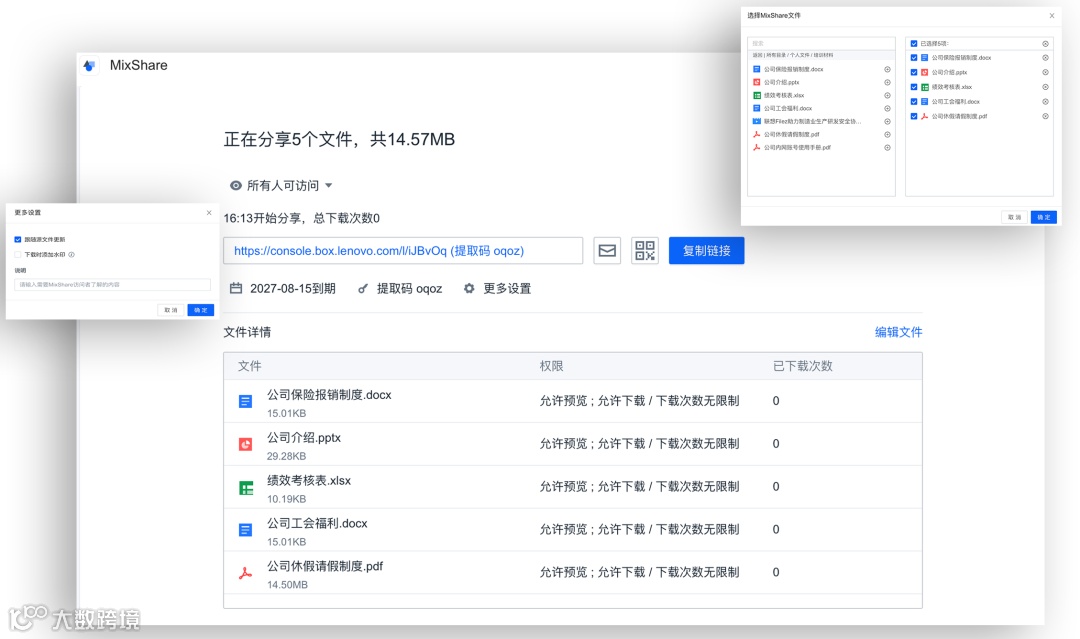This screenshot has height=639, width=1080.
Task: Click the 复制链接 button
Action: point(706,251)
